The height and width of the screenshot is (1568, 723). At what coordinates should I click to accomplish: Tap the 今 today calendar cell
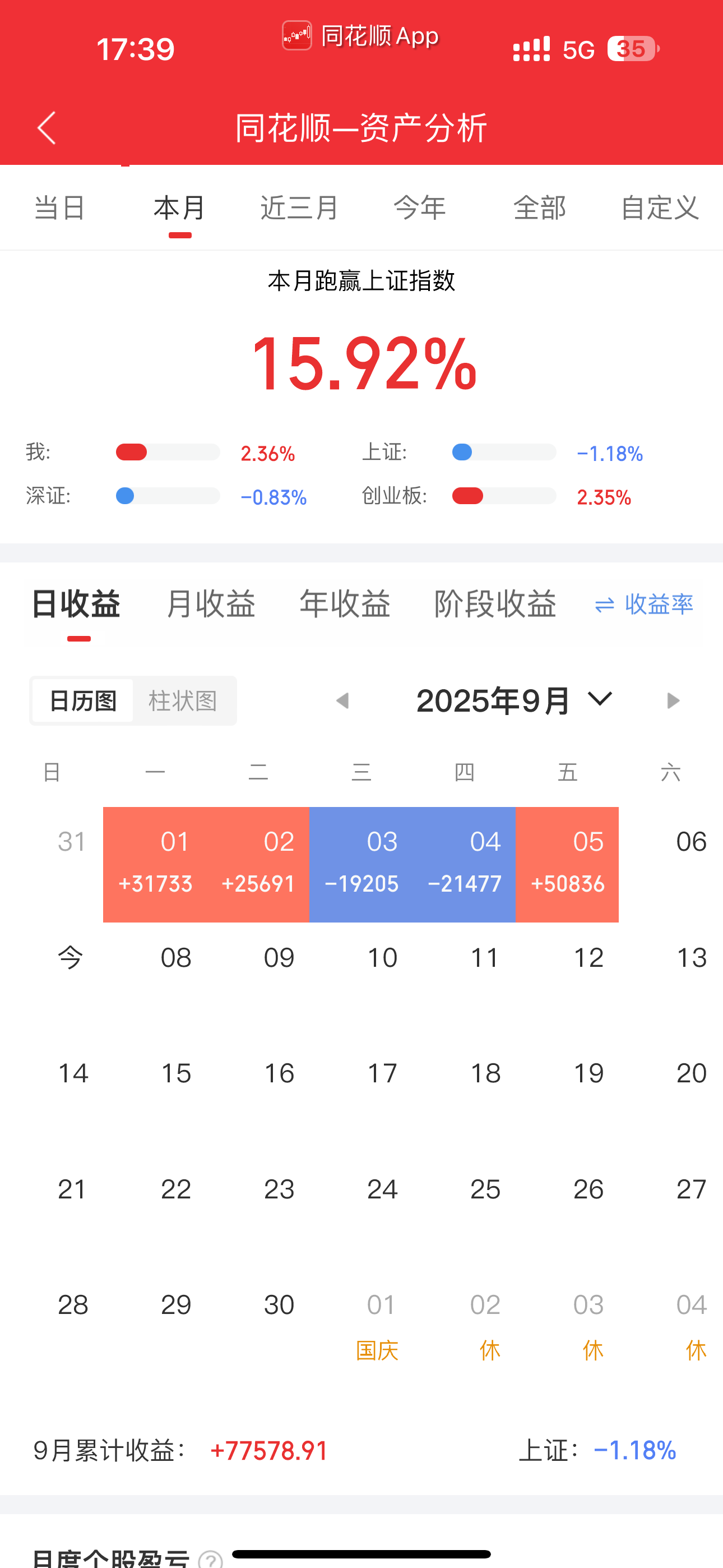71,958
